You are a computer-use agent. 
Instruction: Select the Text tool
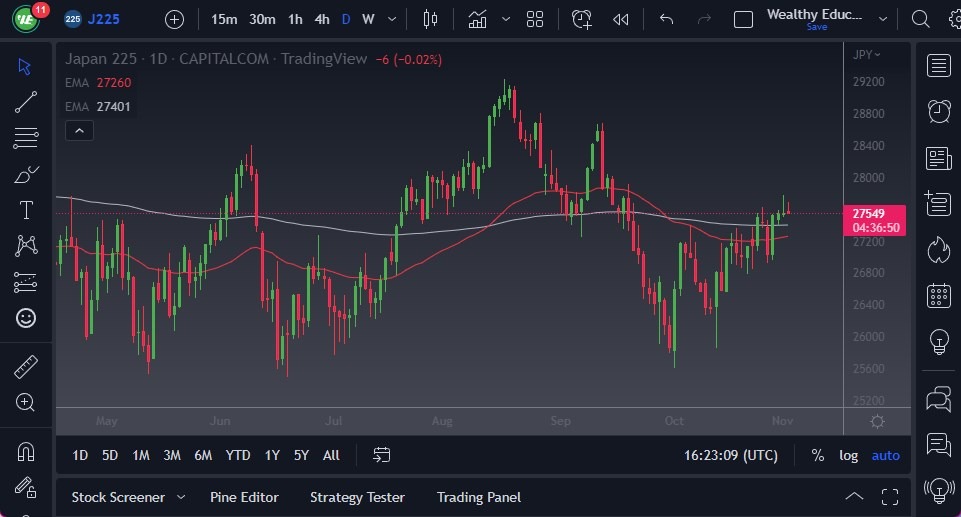[26, 210]
